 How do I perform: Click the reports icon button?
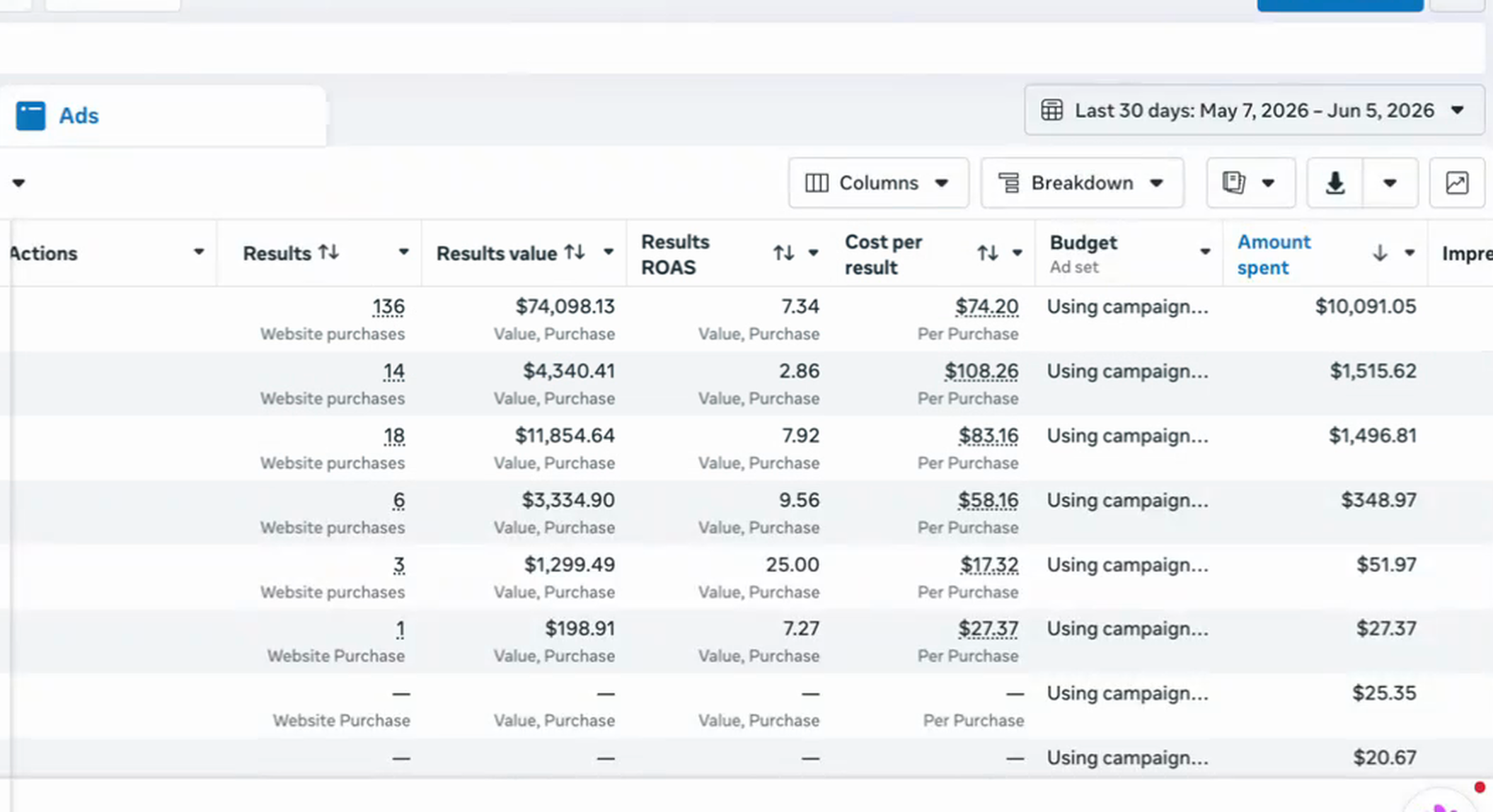pyautogui.click(x=1233, y=182)
